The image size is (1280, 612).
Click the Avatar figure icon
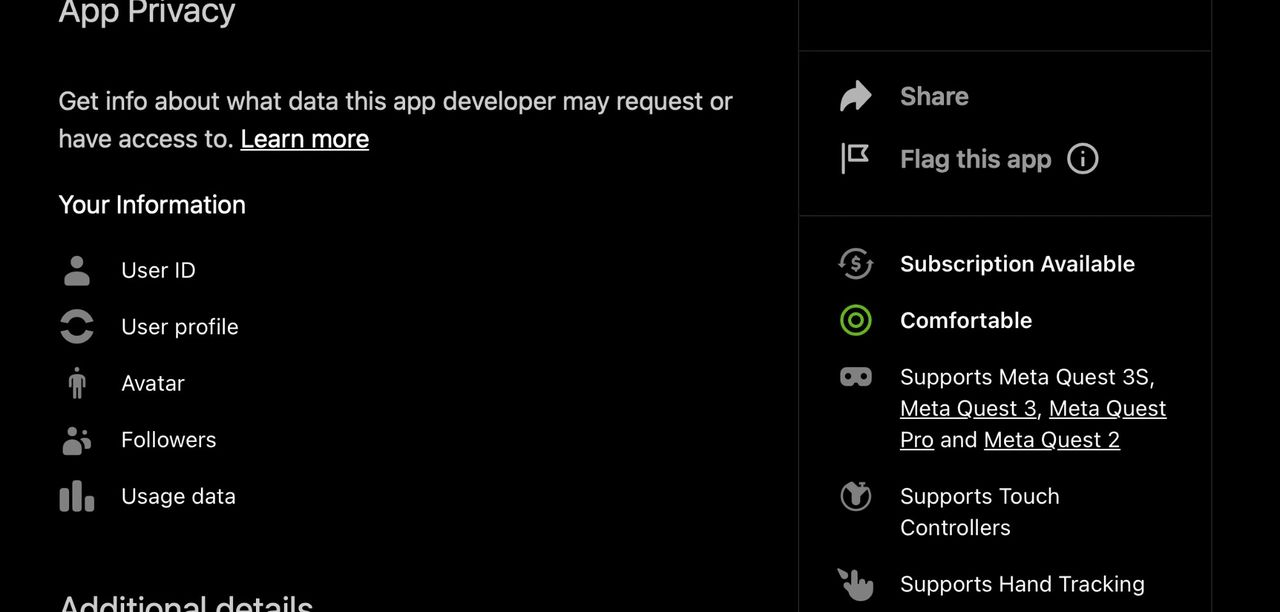click(77, 383)
